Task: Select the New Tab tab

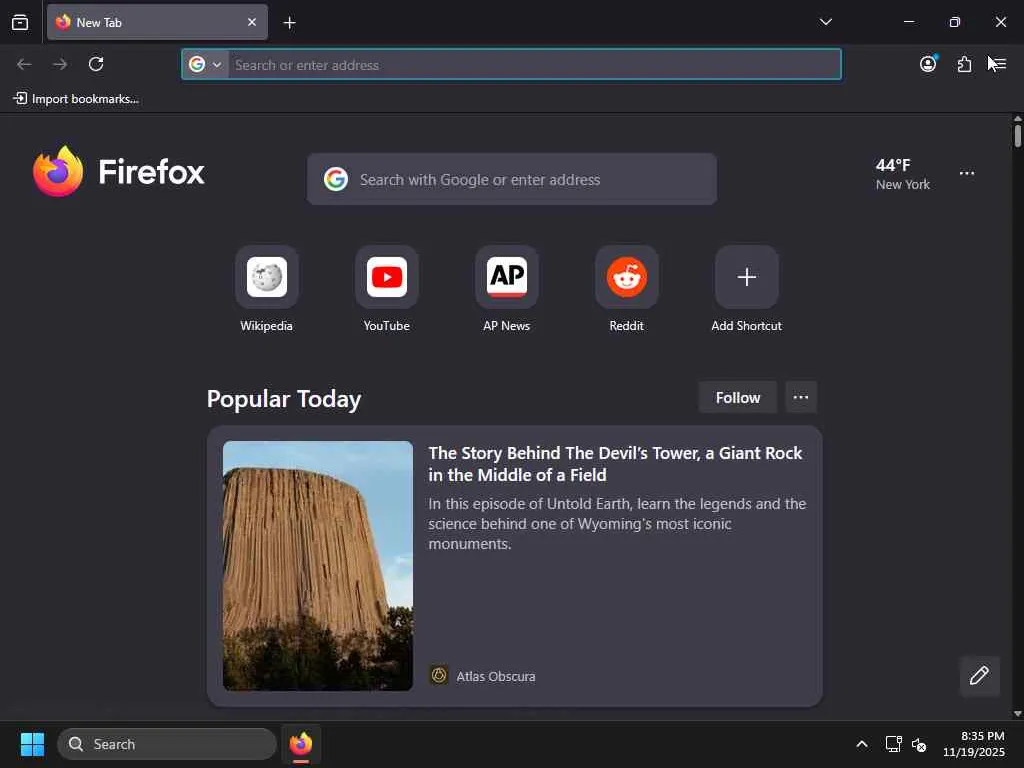Action: (157, 22)
